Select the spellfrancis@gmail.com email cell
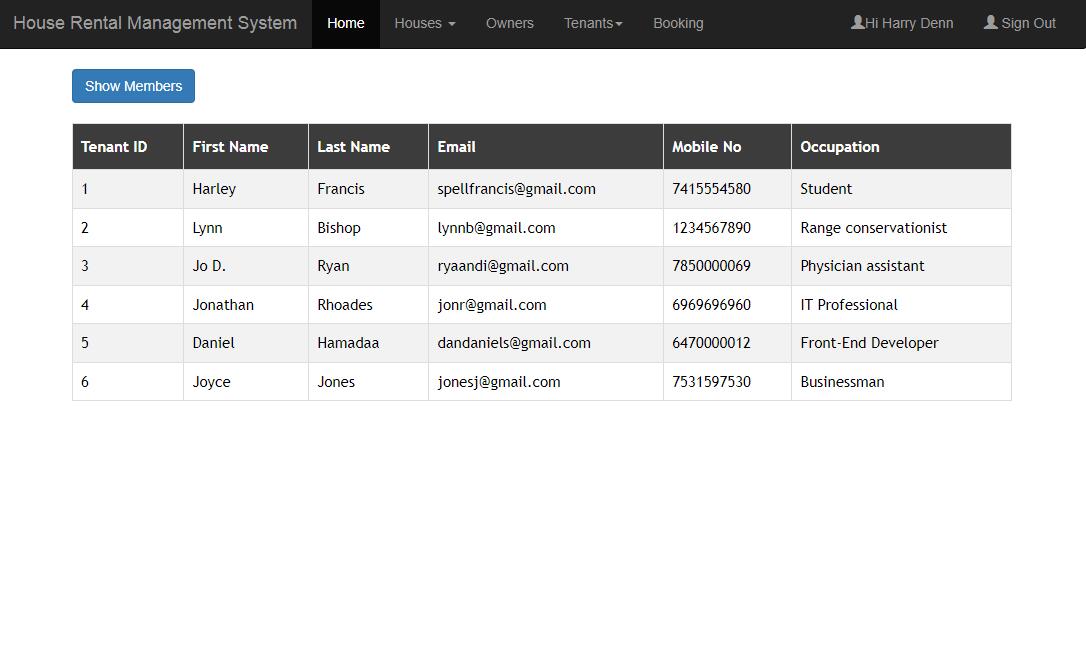 pyautogui.click(x=516, y=189)
